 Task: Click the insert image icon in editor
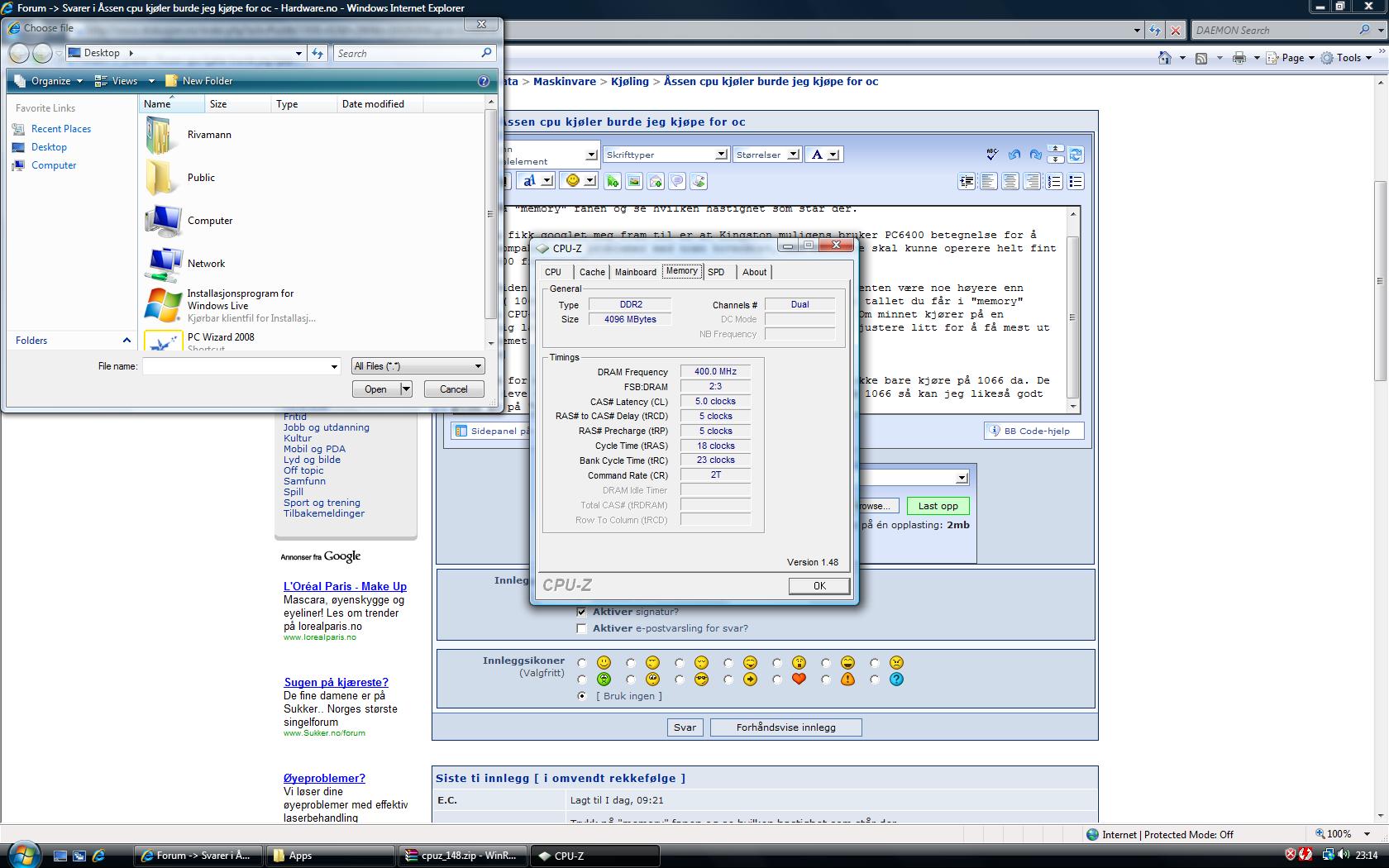[634, 181]
